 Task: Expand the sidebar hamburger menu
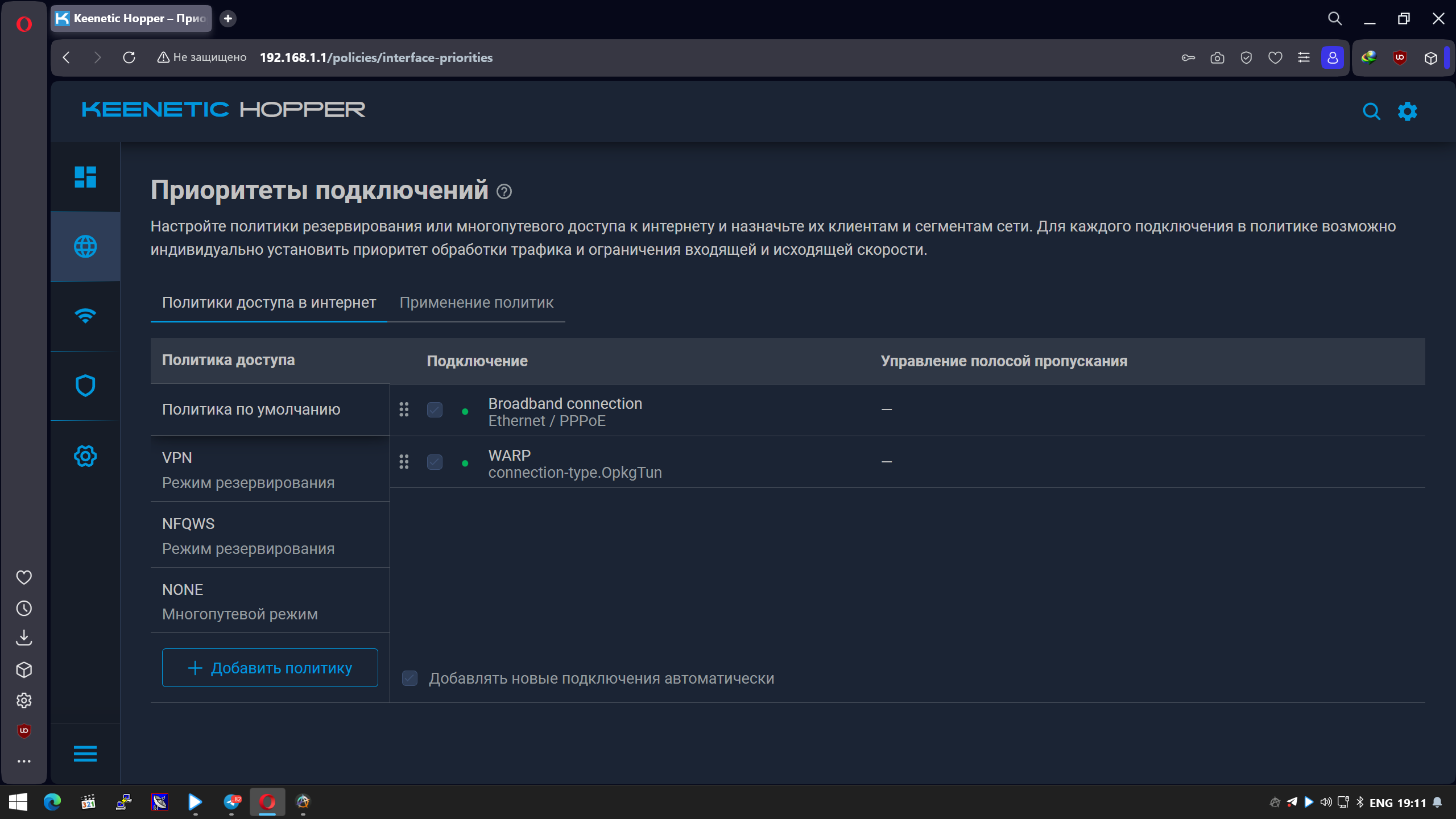pos(85,754)
